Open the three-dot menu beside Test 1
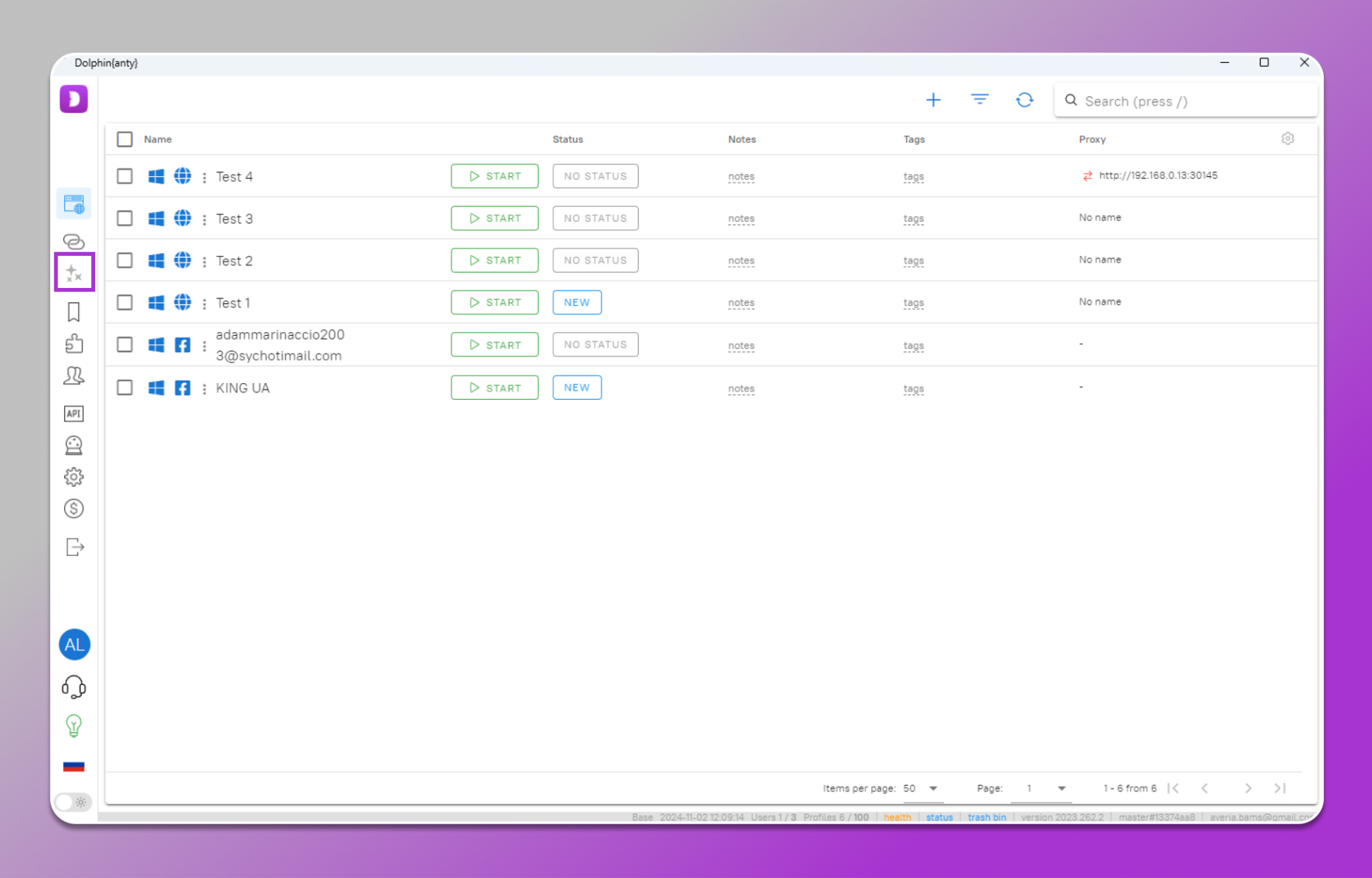 click(204, 302)
